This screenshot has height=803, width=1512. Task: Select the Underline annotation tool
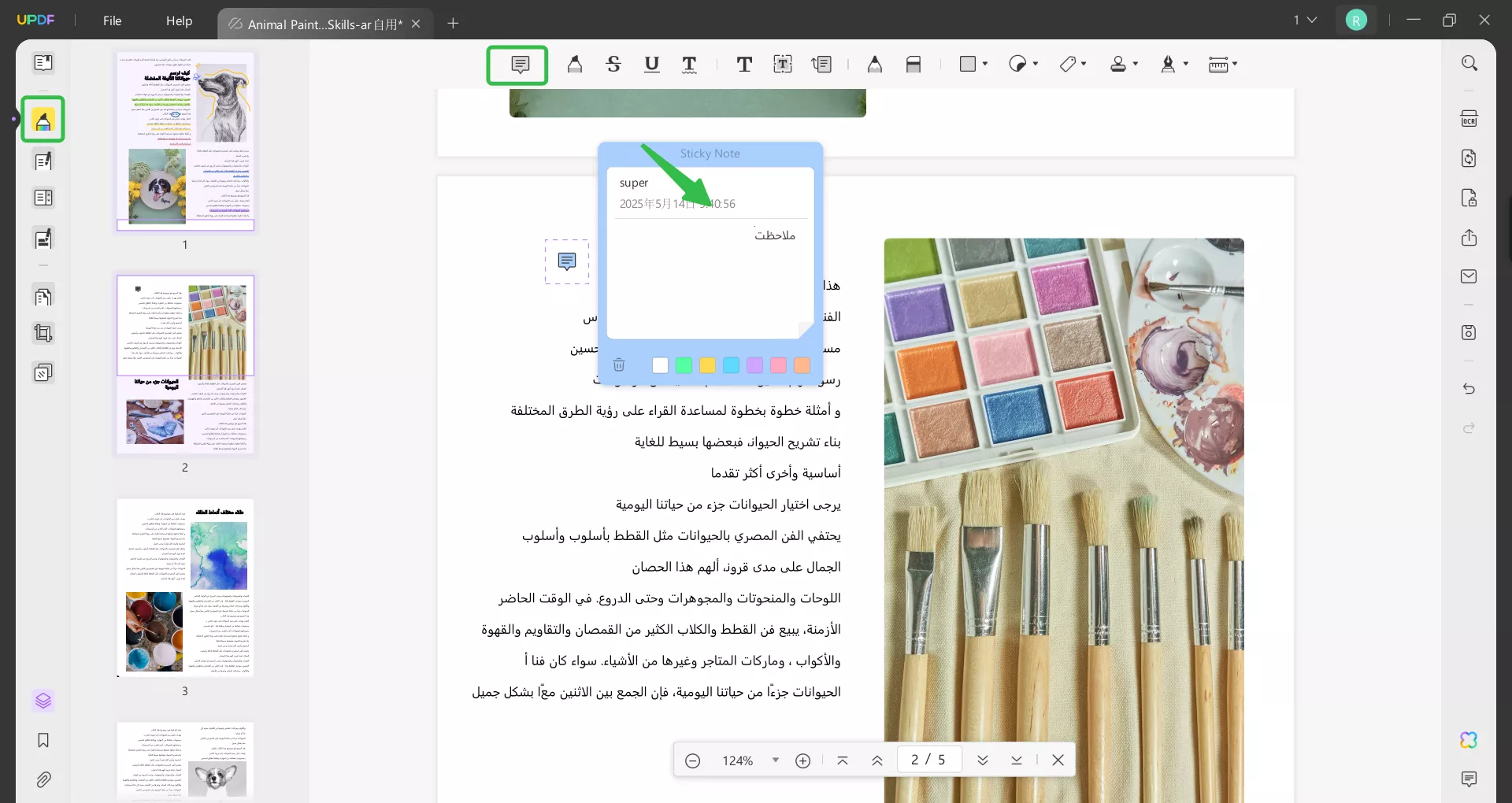(652, 65)
